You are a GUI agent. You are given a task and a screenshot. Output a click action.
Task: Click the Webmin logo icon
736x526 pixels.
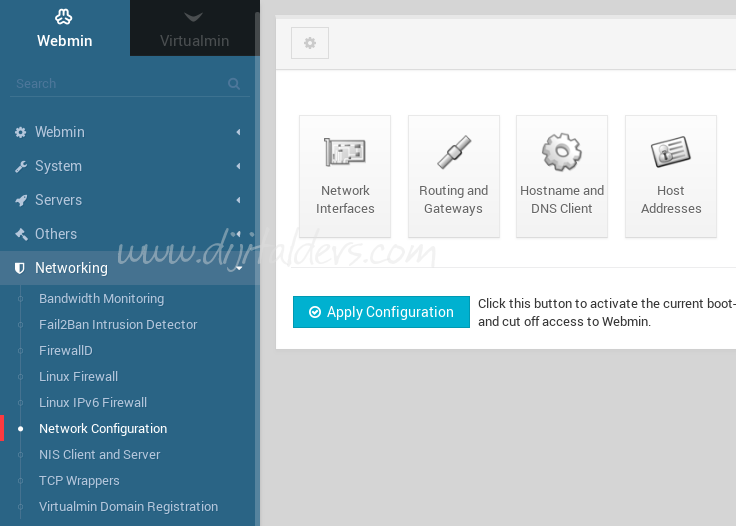pyautogui.click(x=64, y=17)
